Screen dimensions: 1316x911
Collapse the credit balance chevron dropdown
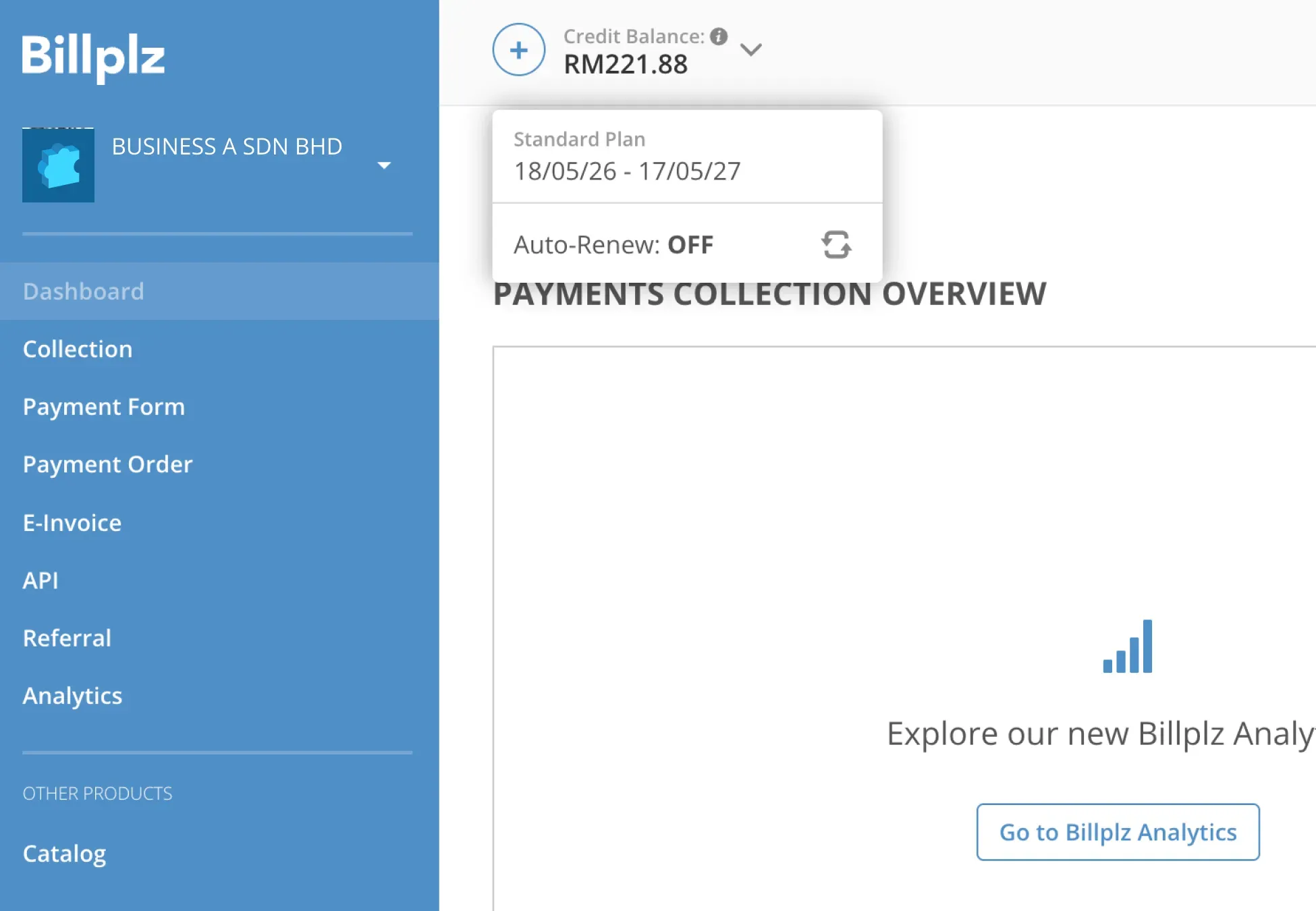750,49
